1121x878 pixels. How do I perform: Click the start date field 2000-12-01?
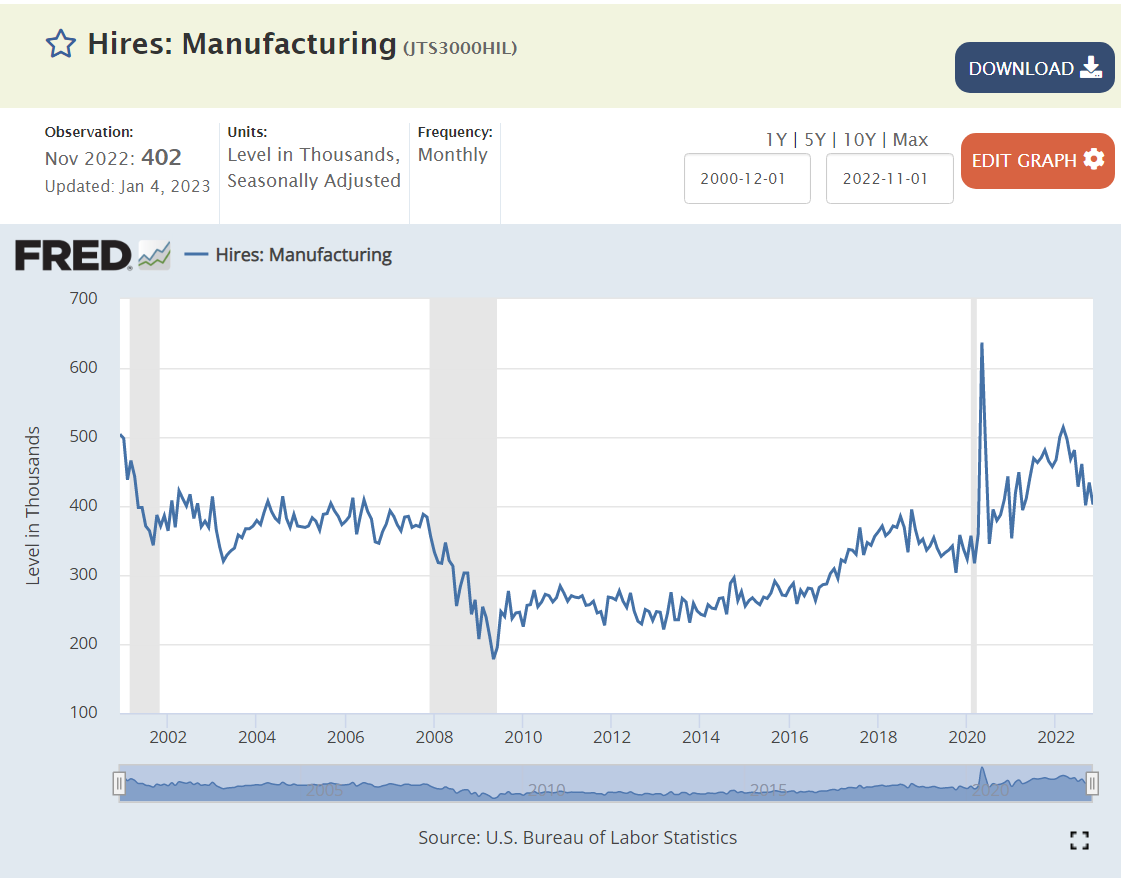click(747, 179)
